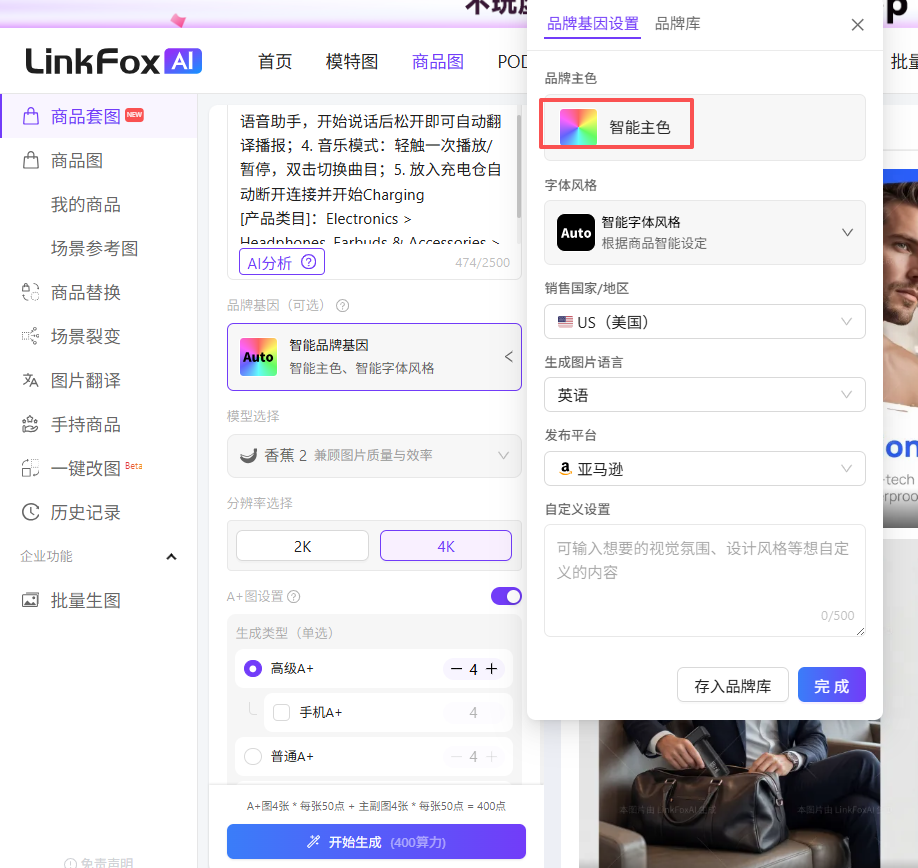Click the 开始生成 button
This screenshot has width=918, height=868.
tap(376, 842)
